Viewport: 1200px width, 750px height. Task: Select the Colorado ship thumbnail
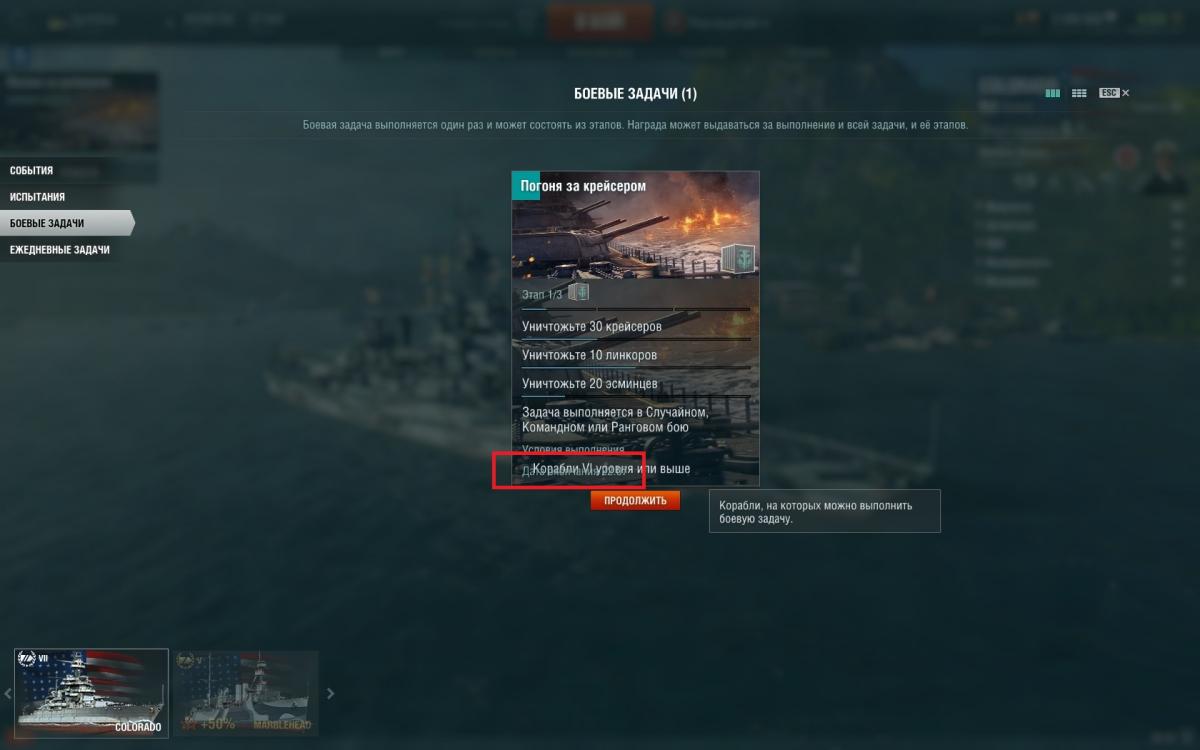click(x=91, y=693)
